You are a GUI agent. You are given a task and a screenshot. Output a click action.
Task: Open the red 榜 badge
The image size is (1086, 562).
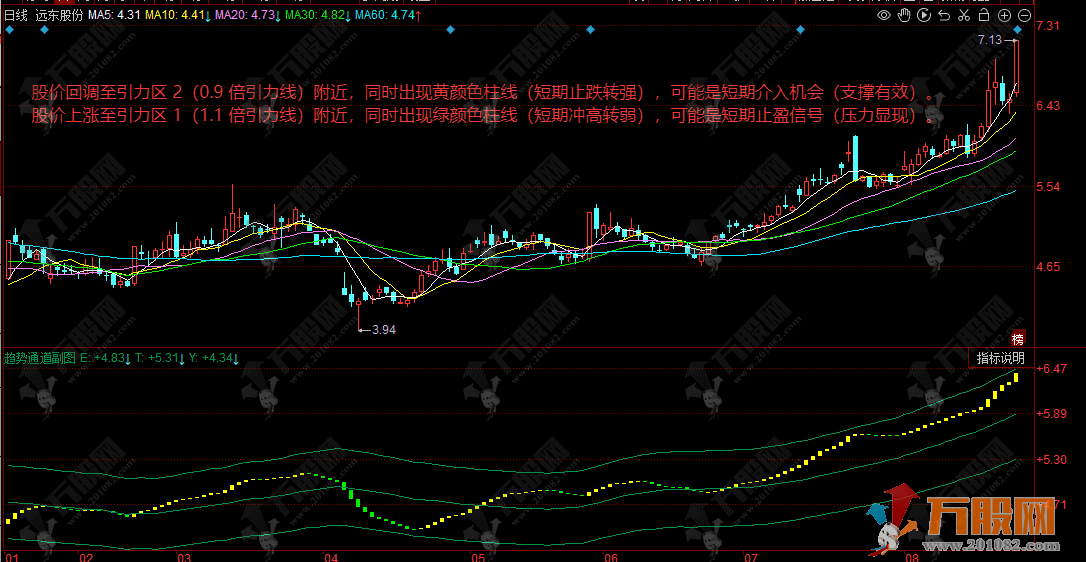pos(1017,339)
